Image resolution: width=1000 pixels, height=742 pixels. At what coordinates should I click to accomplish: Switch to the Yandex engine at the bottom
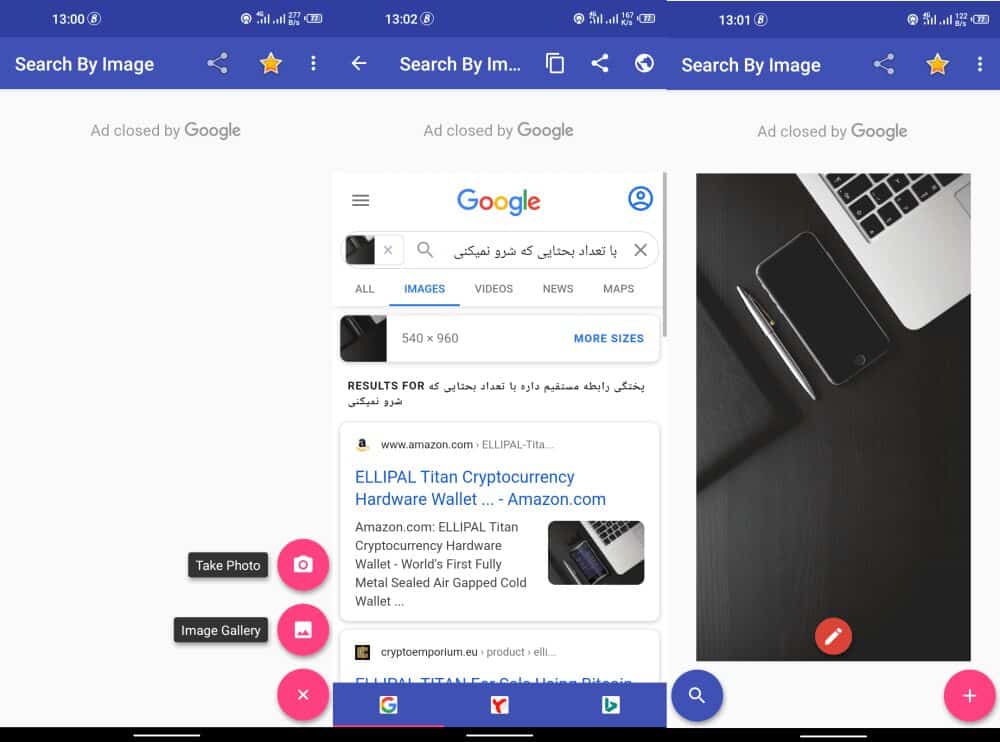[x=498, y=704]
